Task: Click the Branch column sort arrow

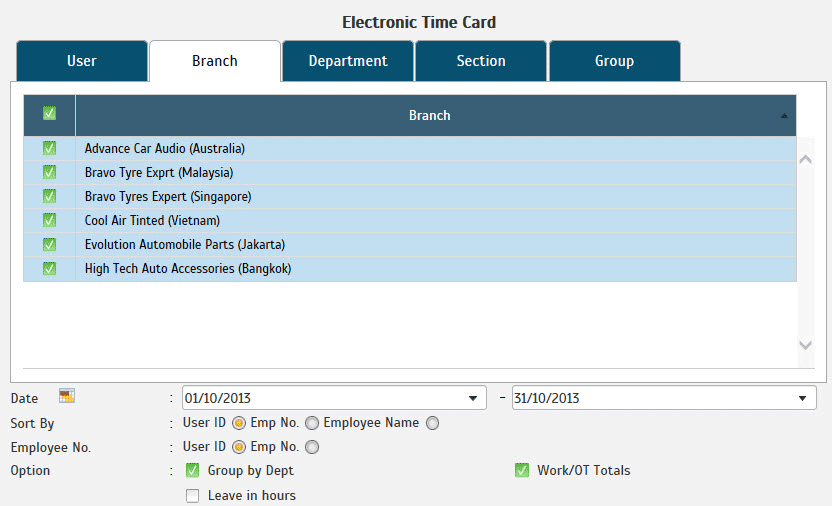Action: [784, 116]
